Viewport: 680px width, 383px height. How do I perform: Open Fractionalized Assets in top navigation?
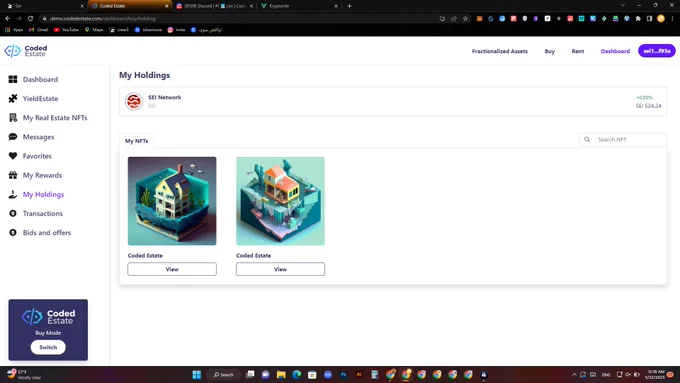click(500, 51)
